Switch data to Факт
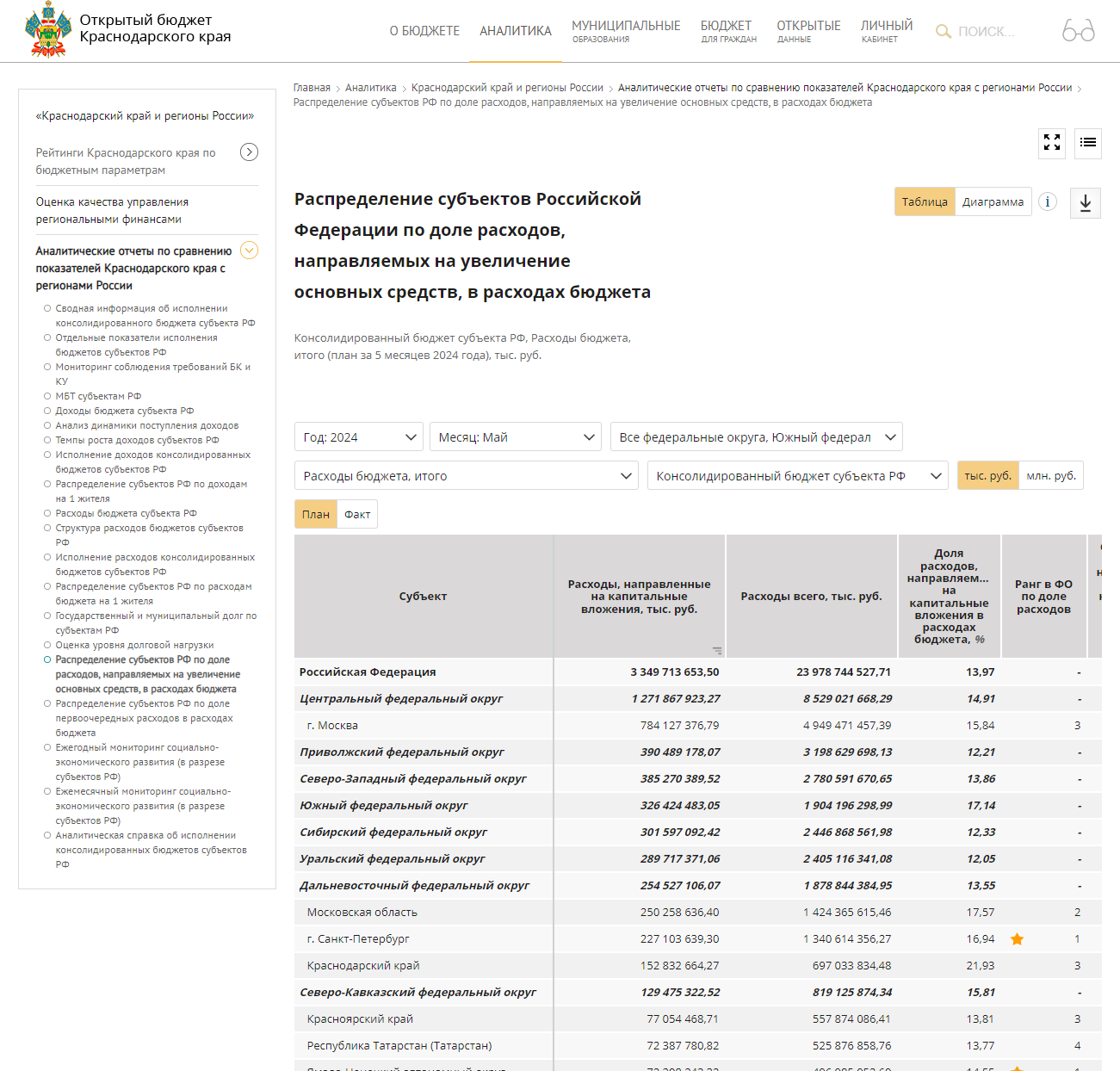 [x=357, y=515]
